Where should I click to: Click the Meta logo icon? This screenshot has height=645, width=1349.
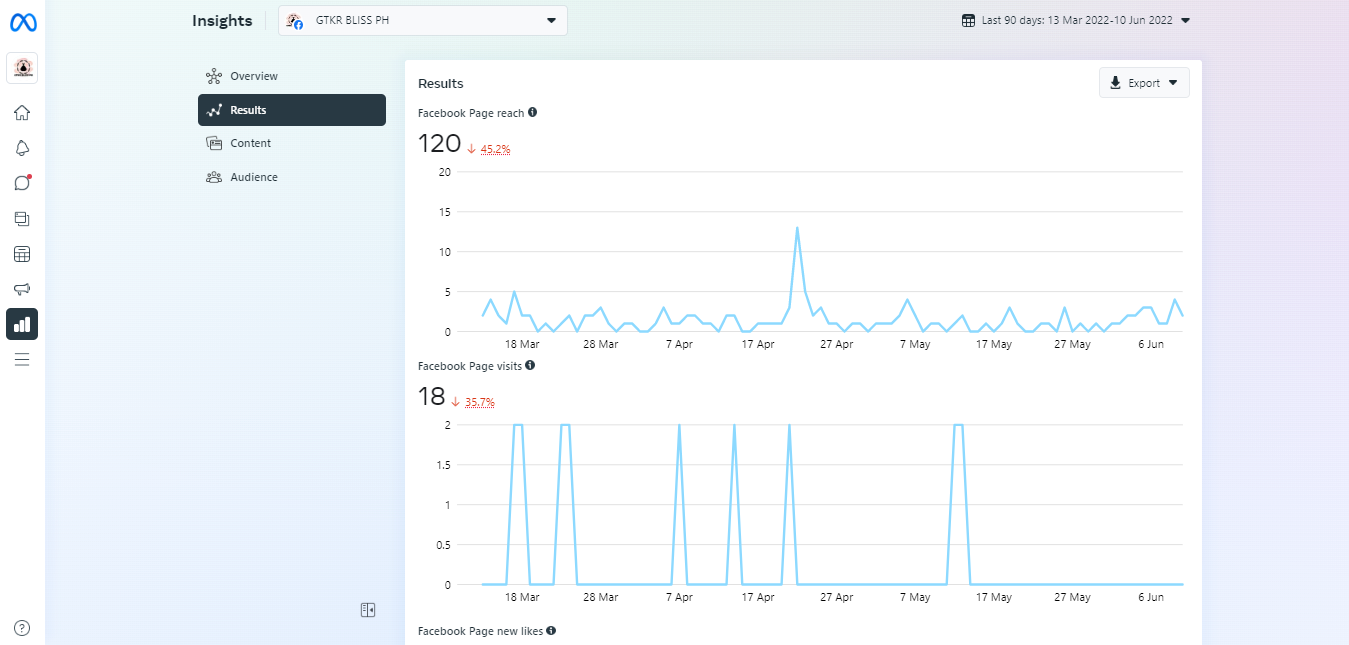(23, 22)
